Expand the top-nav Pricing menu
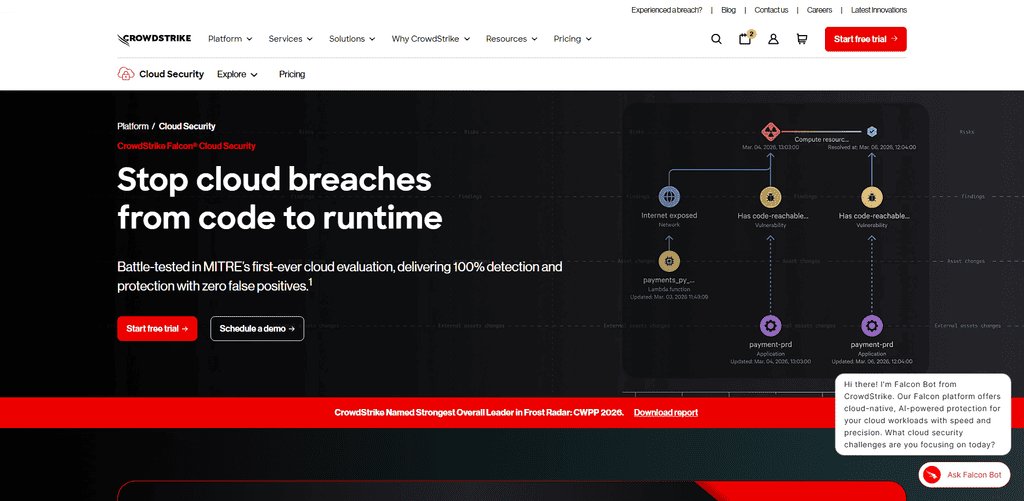The image size is (1024, 501). (572, 39)
